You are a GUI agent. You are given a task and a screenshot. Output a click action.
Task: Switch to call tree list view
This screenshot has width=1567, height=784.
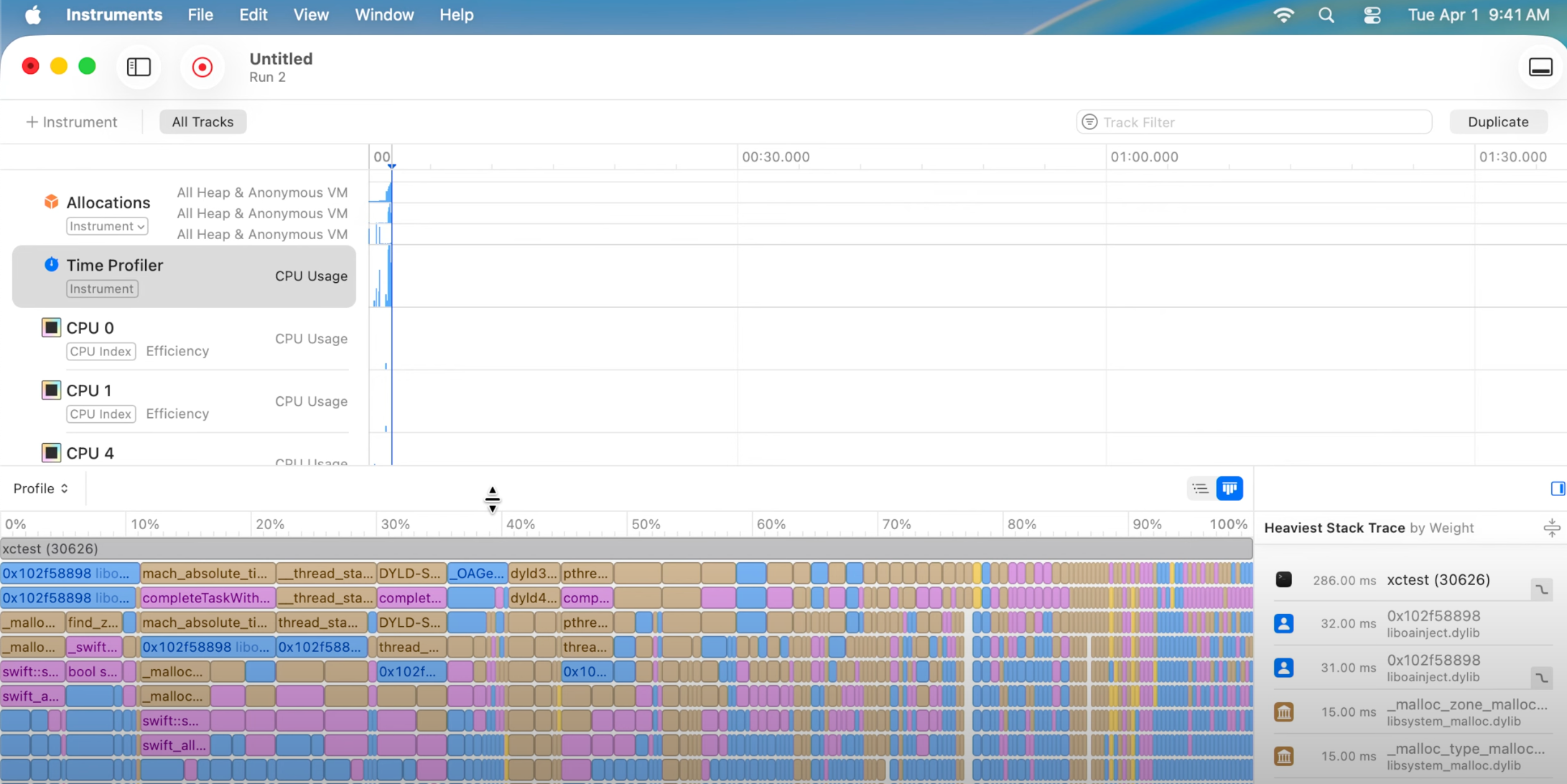click(1200, 488)
